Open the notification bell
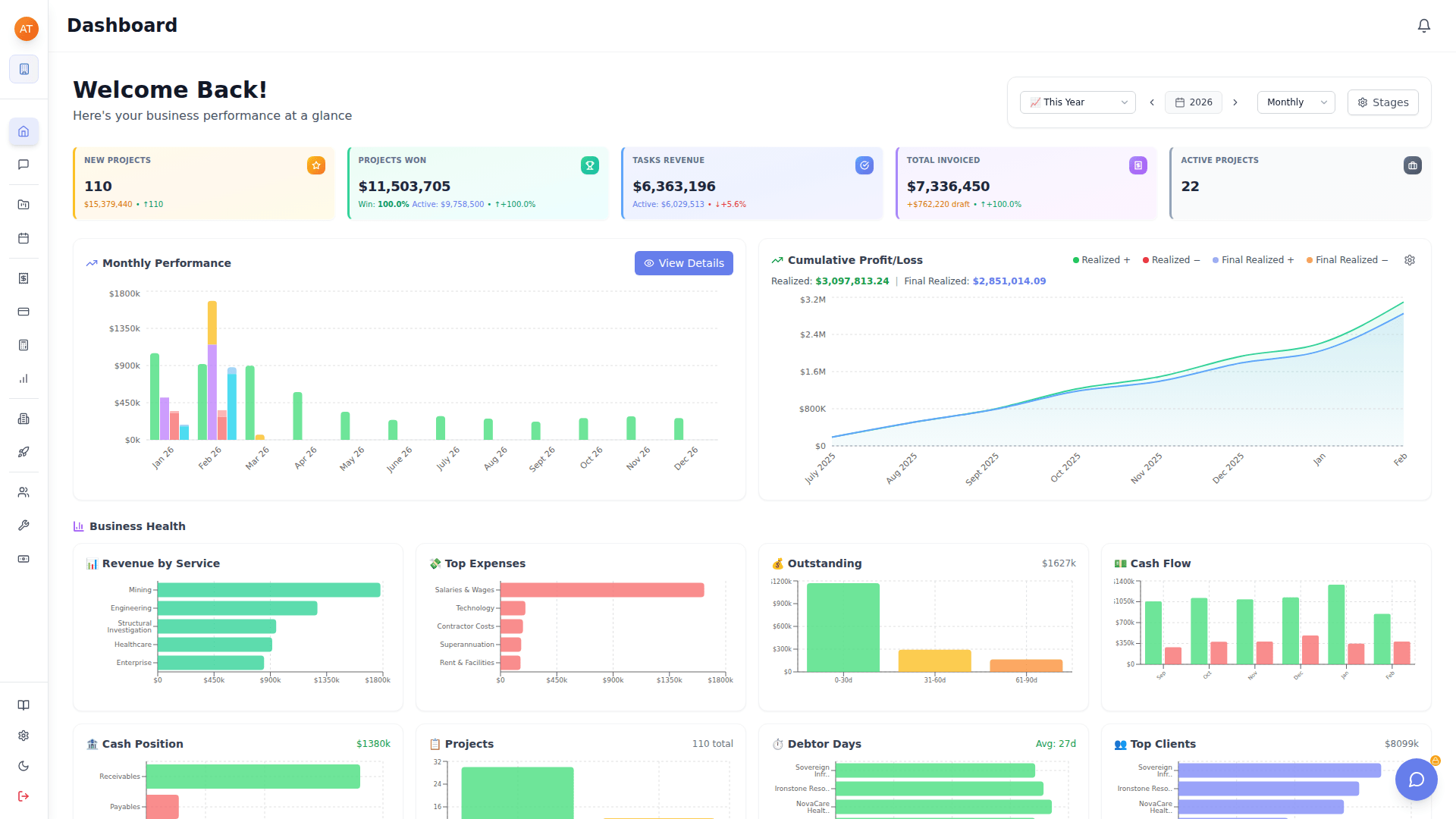Viewport: 1456px width, 819px height. coord(1423,25)
